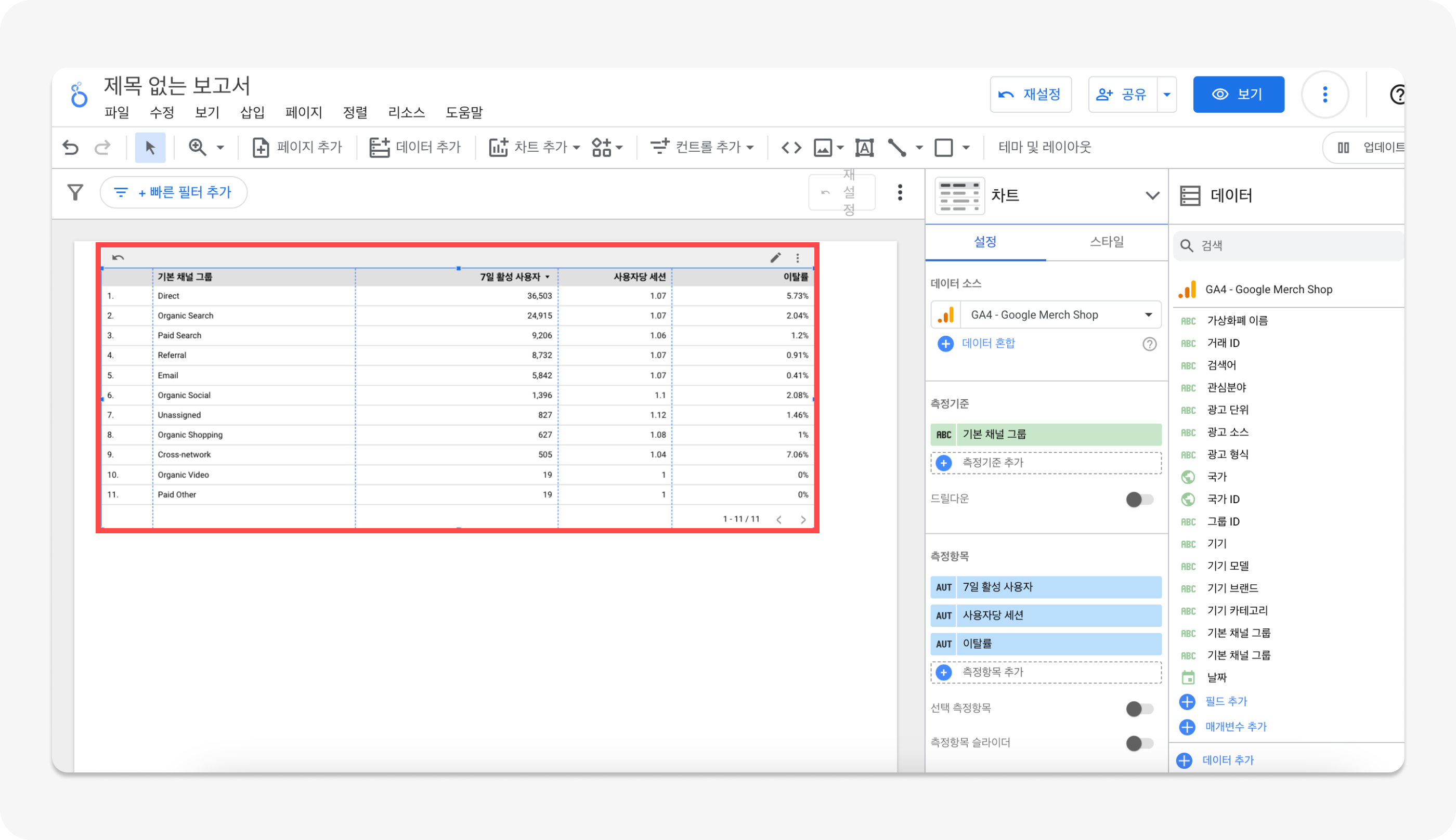The width and height of the screenshot is (1456, 840).
Task: Go to next table page arrow
Action: coord(803,519)
